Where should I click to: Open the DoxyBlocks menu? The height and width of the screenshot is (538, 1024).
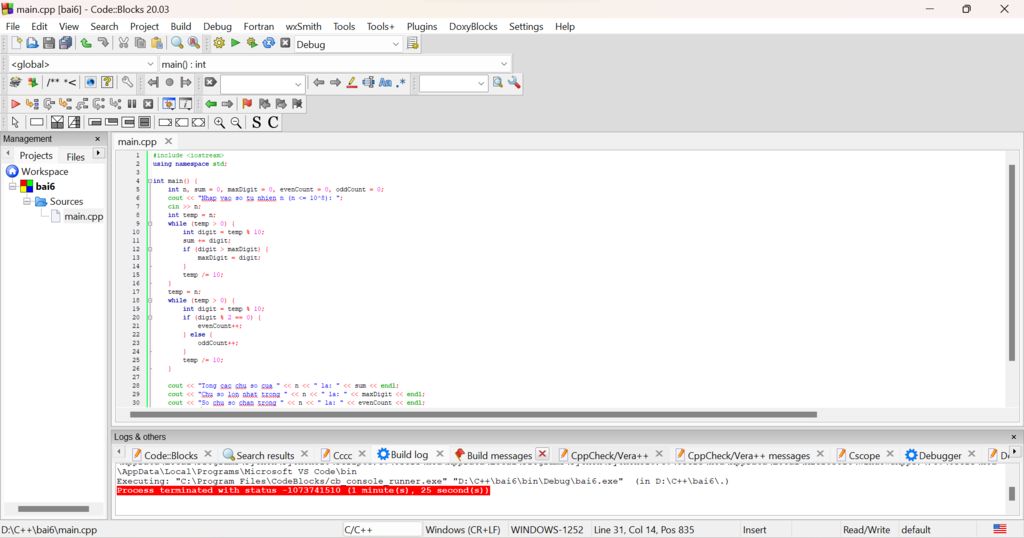click(473, 26)
